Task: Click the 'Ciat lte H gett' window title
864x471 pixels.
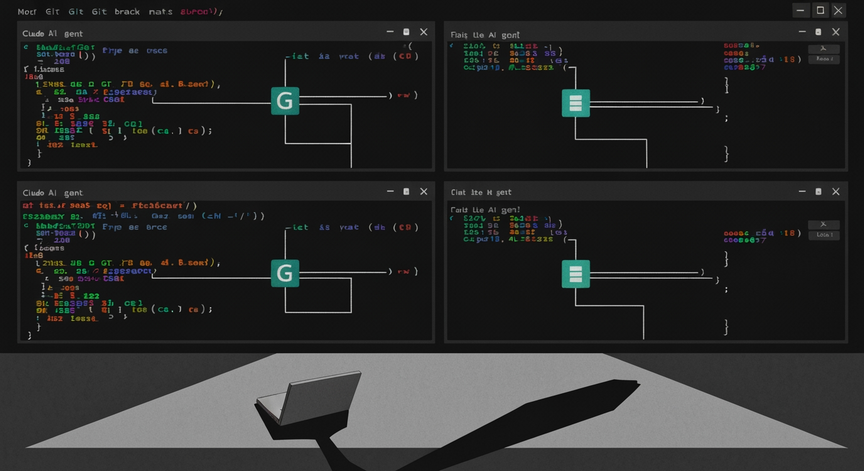Action: coord(481,192)
